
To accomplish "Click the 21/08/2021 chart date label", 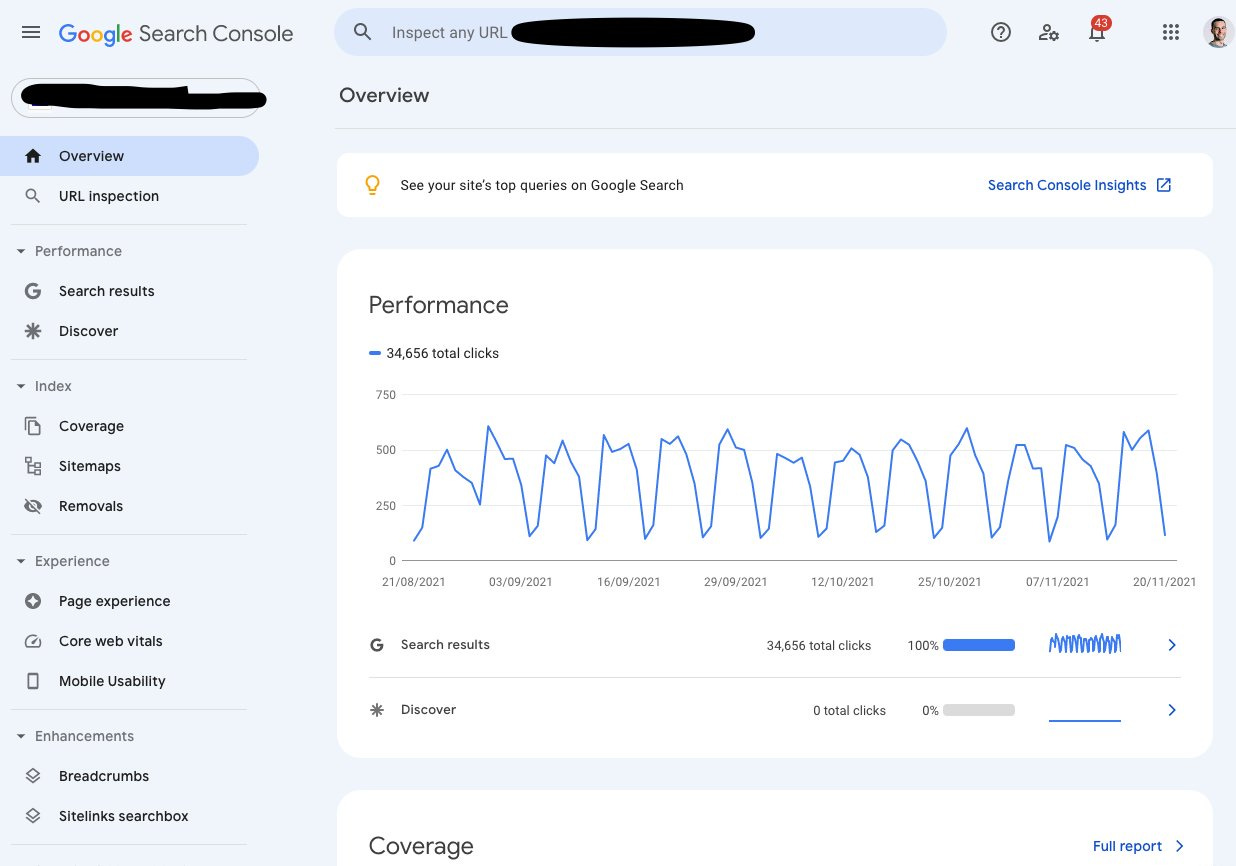I will tap(413, 582).
